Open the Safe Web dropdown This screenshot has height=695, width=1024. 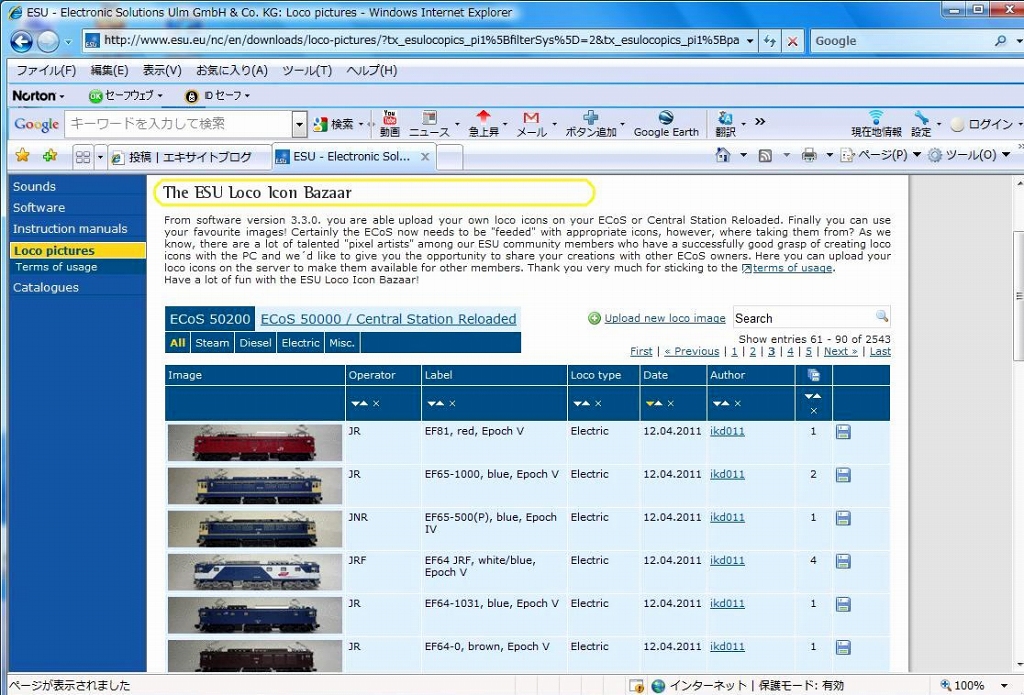[x=125, y=95]
